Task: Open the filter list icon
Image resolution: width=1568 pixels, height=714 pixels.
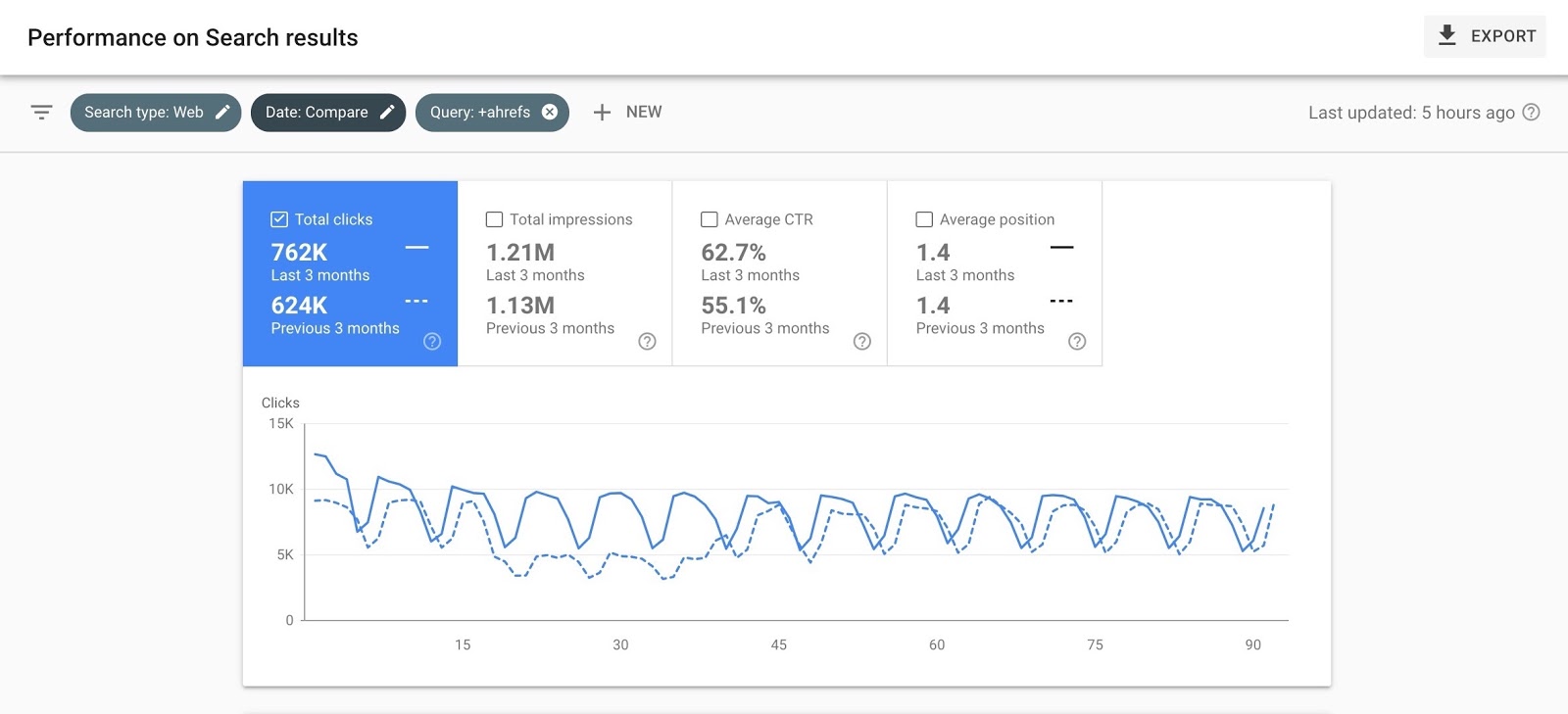Action: click(x=41, y=113)
